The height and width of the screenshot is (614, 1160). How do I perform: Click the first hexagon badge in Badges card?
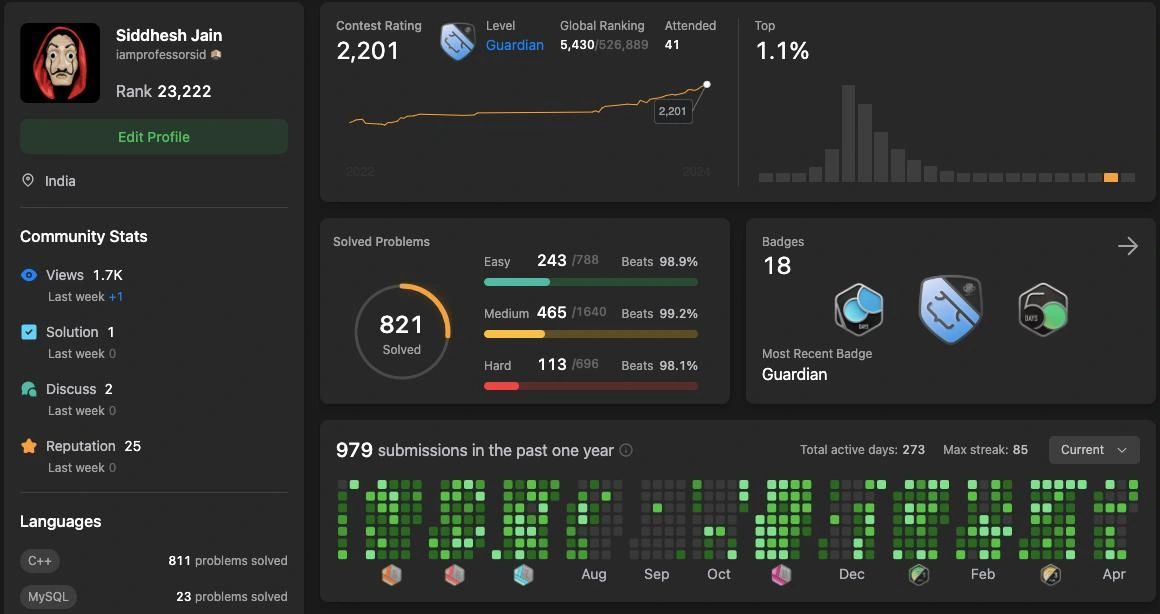[859, 309]
